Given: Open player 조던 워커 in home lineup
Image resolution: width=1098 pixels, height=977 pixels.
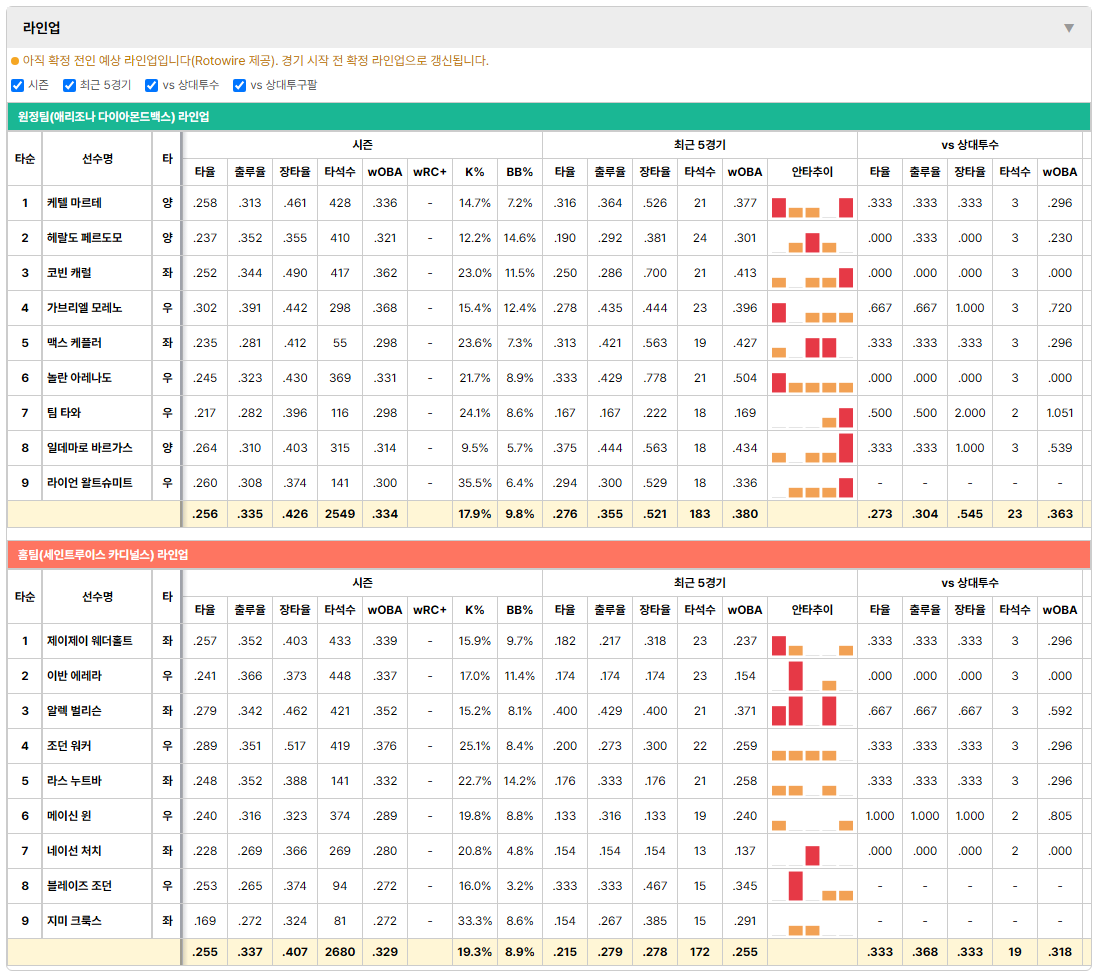Looking at the screenshot, I should (x=69, y=746).
